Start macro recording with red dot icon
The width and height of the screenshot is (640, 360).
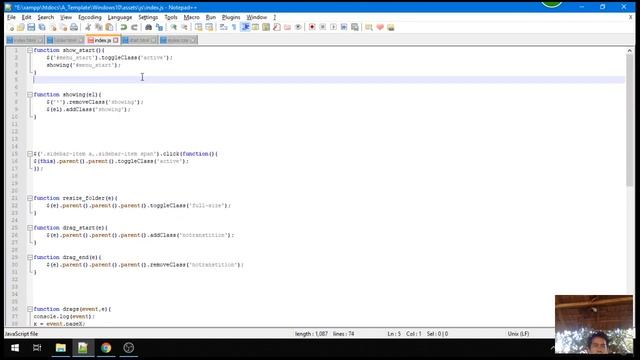(x=312, y=27)
